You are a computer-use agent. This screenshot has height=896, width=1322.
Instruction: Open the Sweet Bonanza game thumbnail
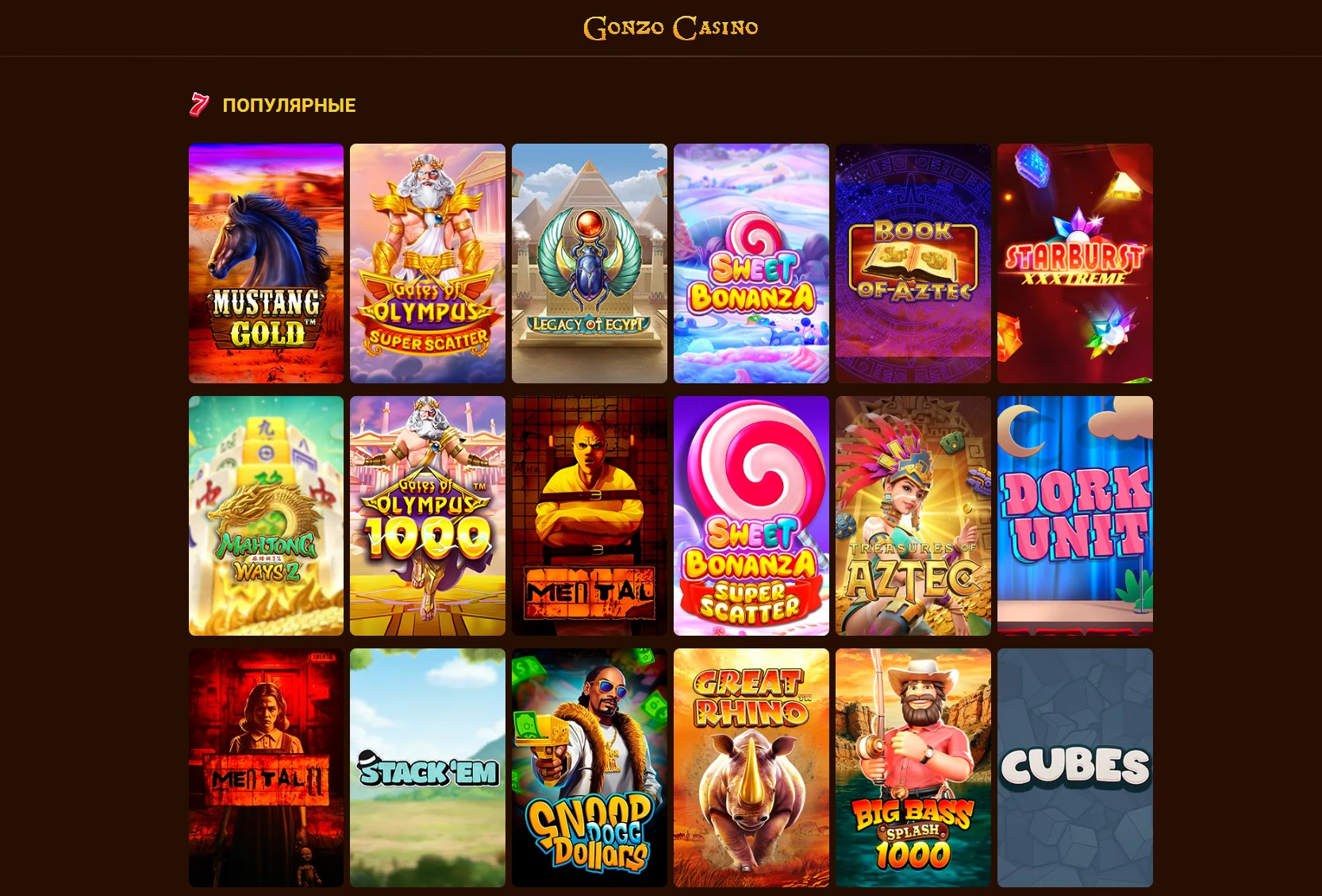751,263
